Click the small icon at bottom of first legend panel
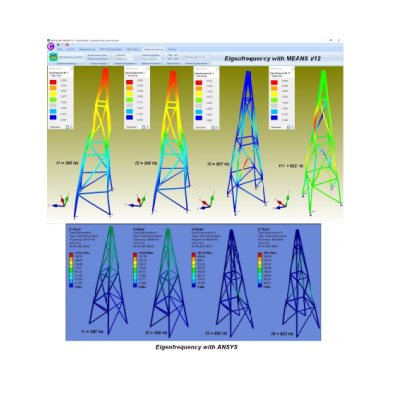The width and height of the screenshot is (396, 396). point(67,127)
